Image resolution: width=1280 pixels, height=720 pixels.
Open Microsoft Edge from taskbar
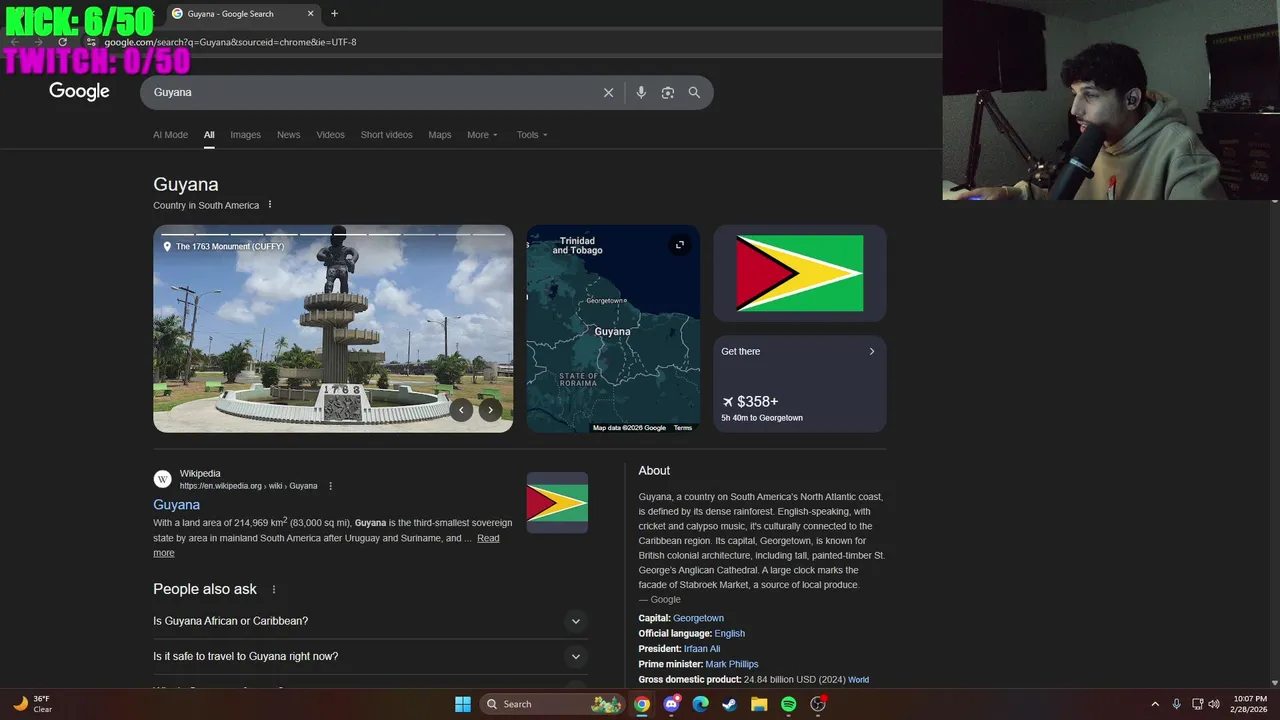(701, 704)
